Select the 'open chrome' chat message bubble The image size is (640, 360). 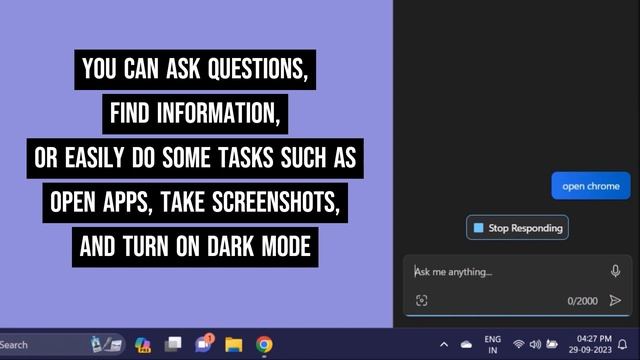pos(591,186)
